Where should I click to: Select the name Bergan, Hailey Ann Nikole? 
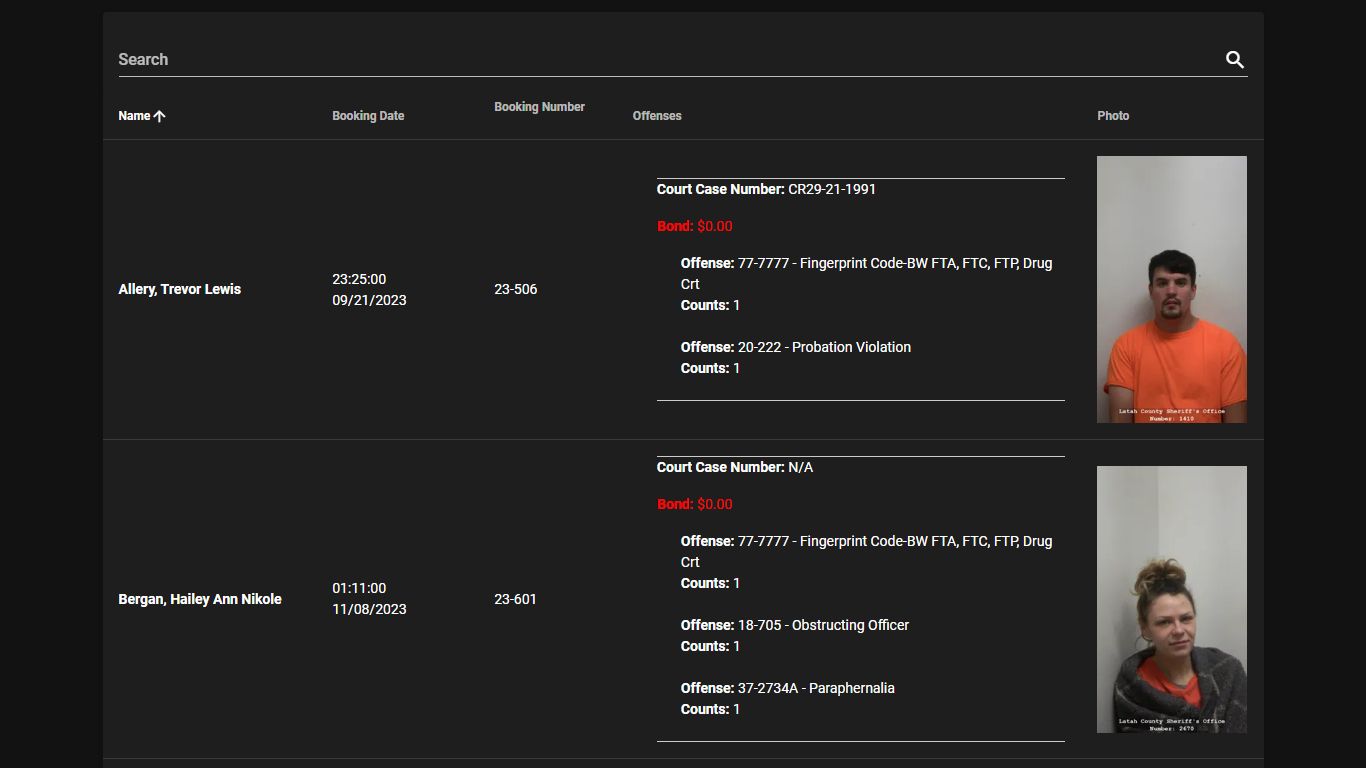point(200,599)
